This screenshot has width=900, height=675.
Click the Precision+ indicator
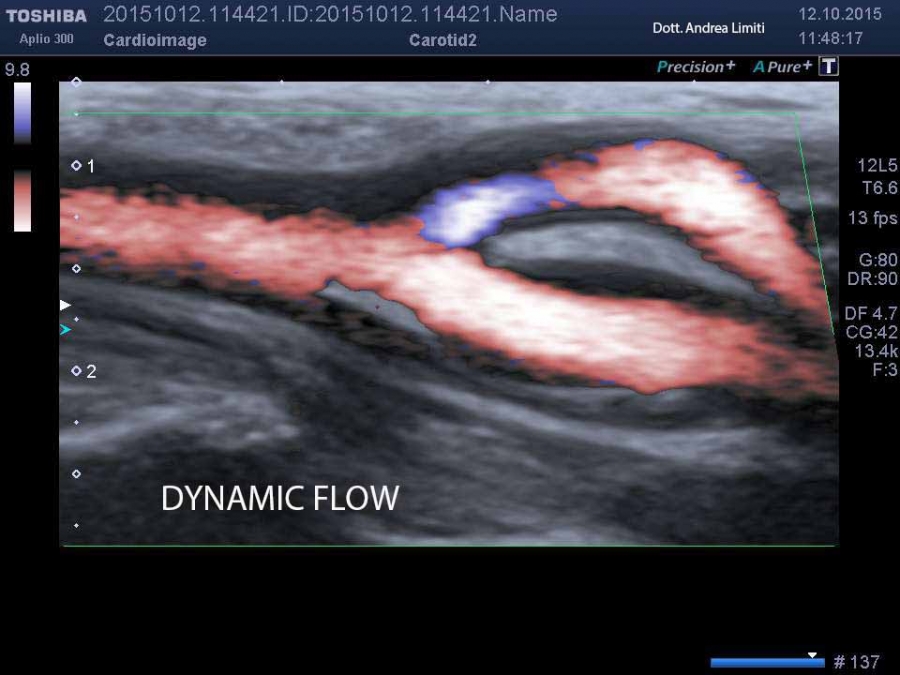pyautogui.click(x=695, y=67)
